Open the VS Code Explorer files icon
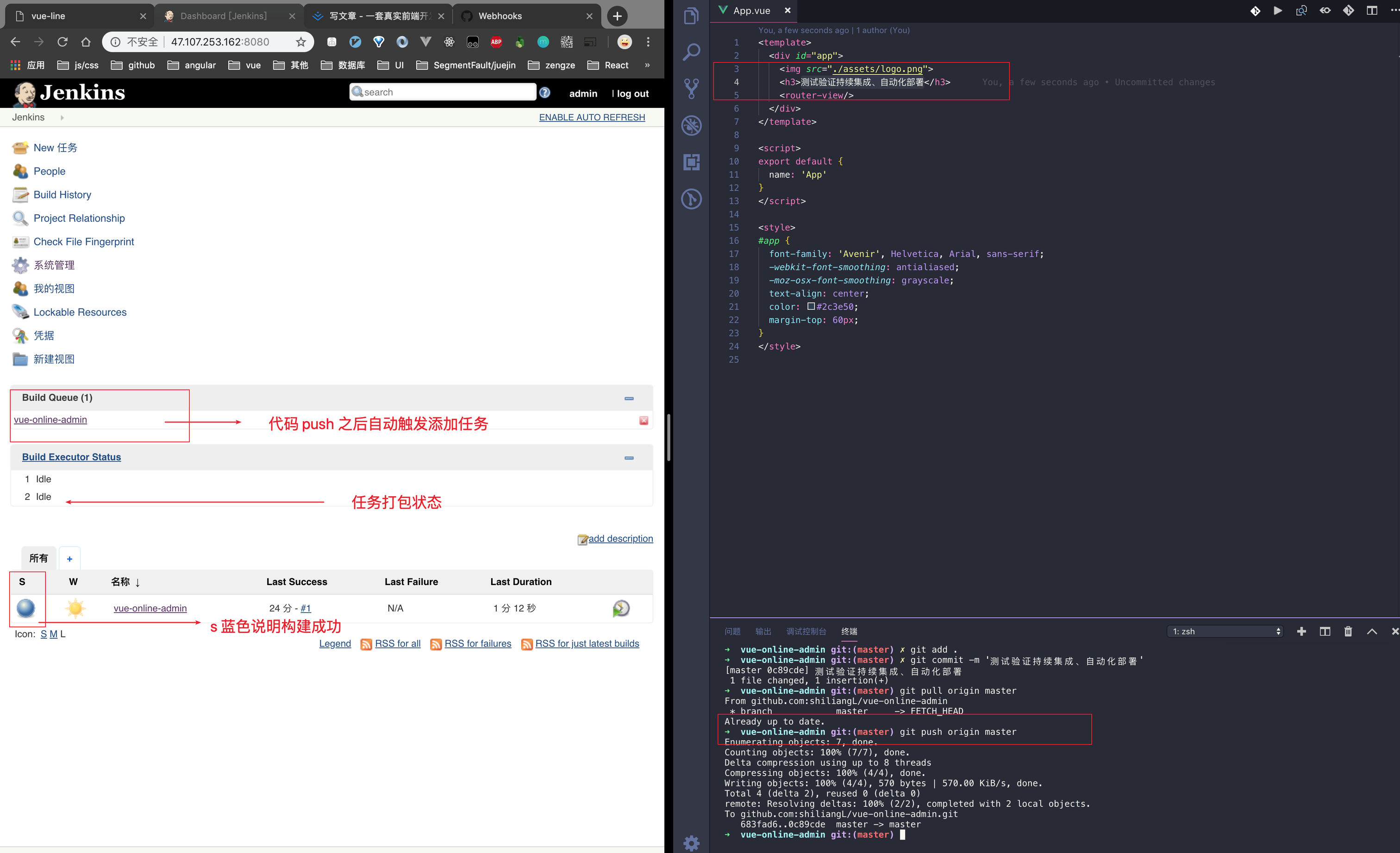 click(x=691, y=15)
